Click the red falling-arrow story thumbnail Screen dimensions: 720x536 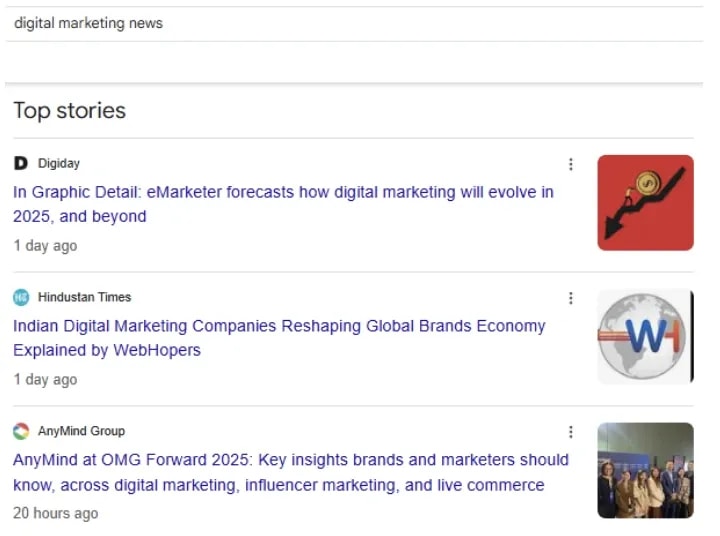tap(645, 202)
